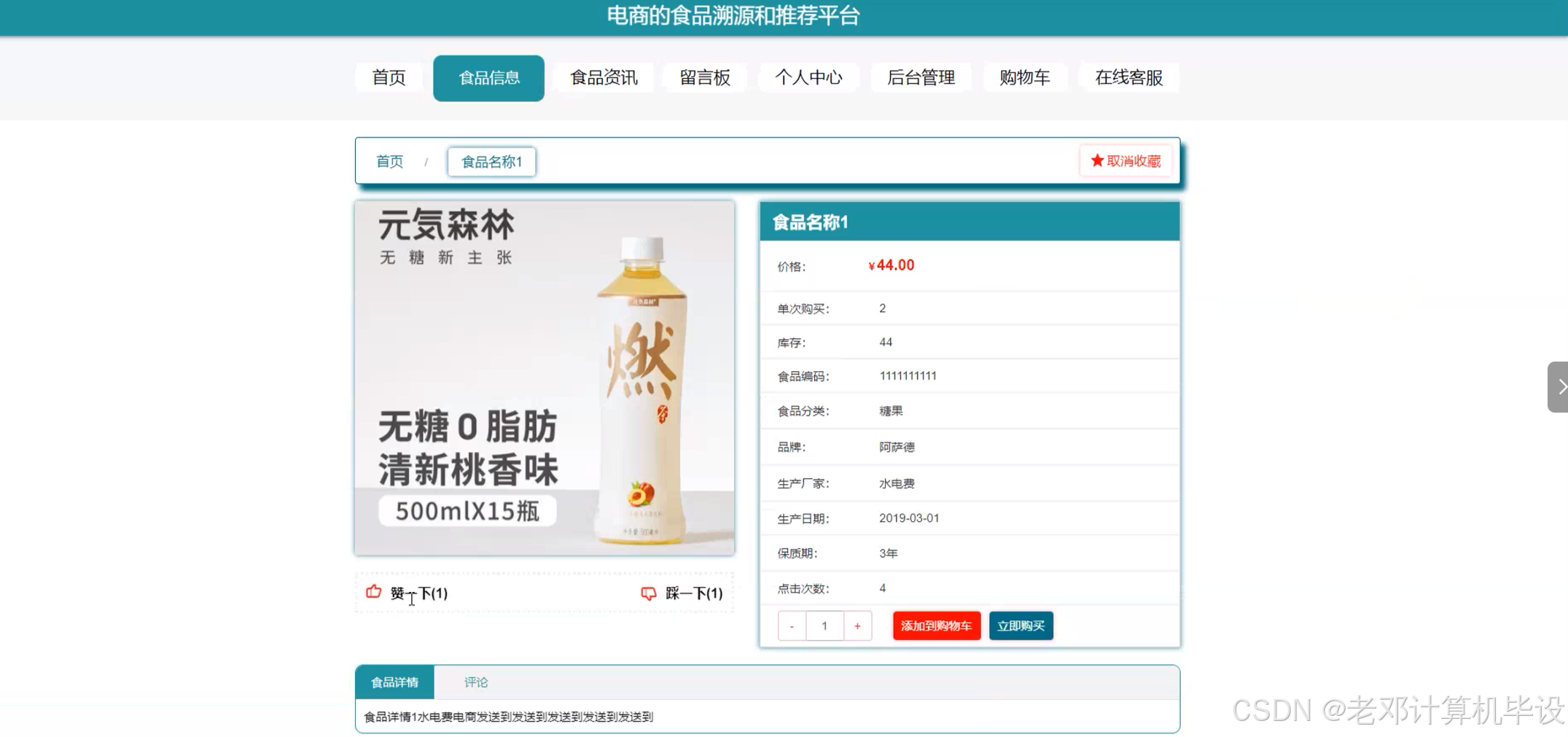The width and height of the screenshot is (1568, 737).
Task: Click the shelf life value 3年
Action: [x=888, y=553]
